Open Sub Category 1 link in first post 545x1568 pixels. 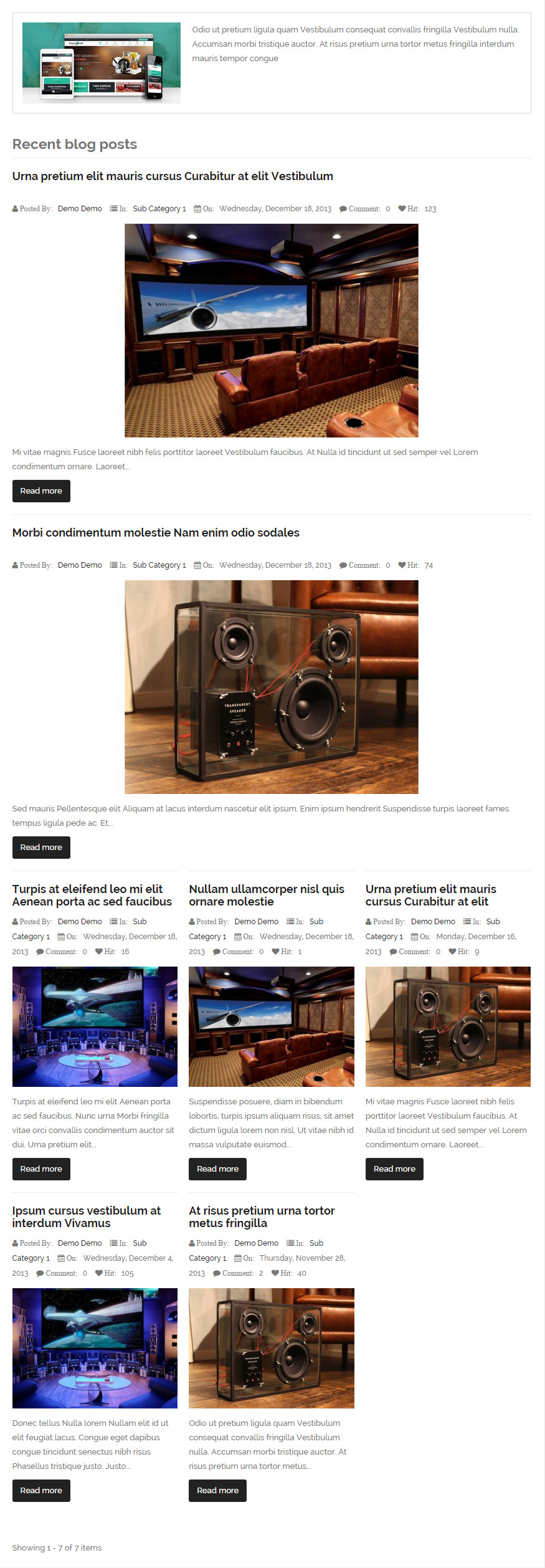point(159,209)
